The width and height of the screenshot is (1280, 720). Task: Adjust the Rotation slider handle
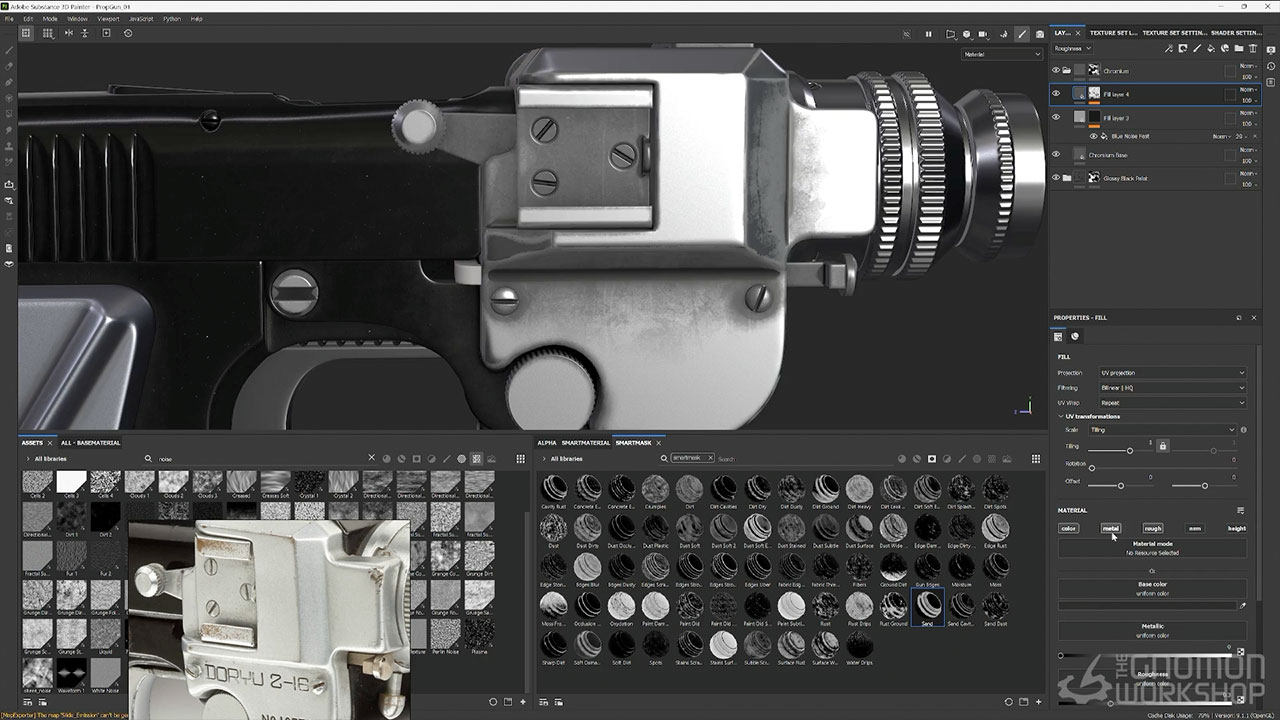[x=1091, y=467]
